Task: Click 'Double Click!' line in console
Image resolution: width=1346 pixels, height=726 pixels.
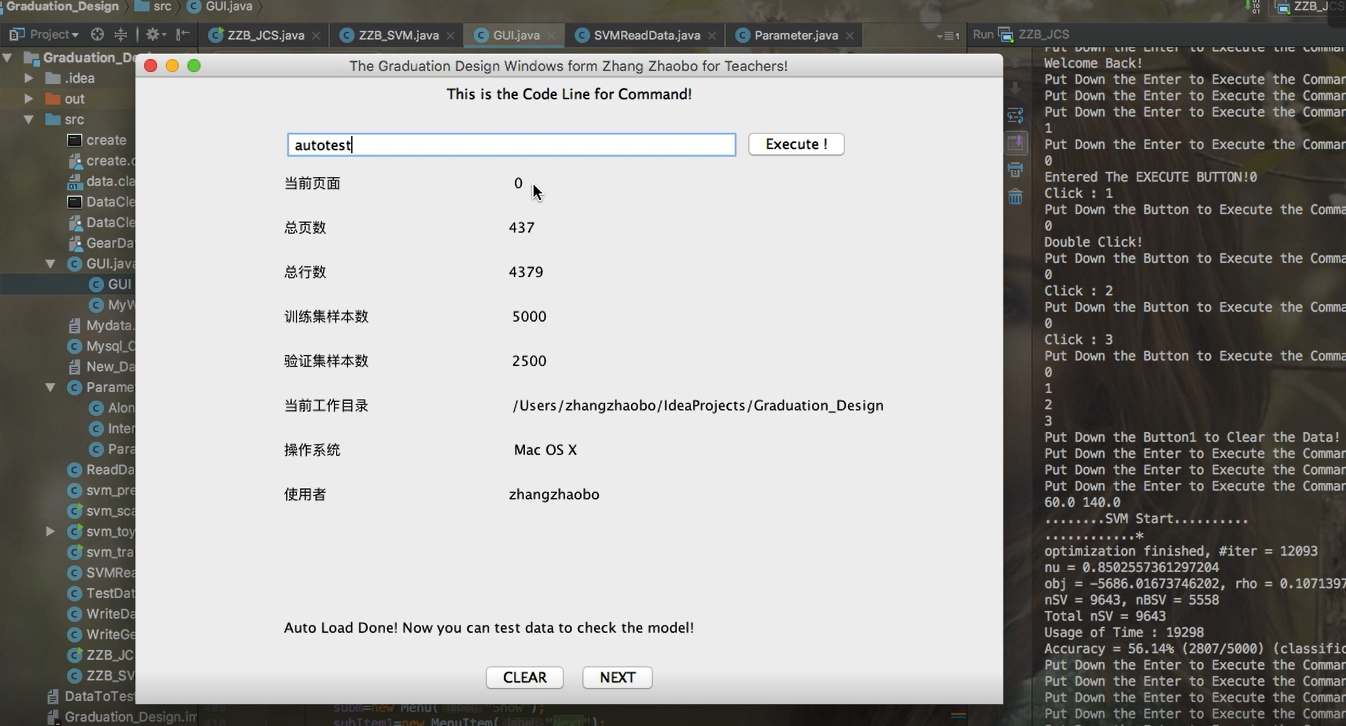Action: click(1093, 242)
